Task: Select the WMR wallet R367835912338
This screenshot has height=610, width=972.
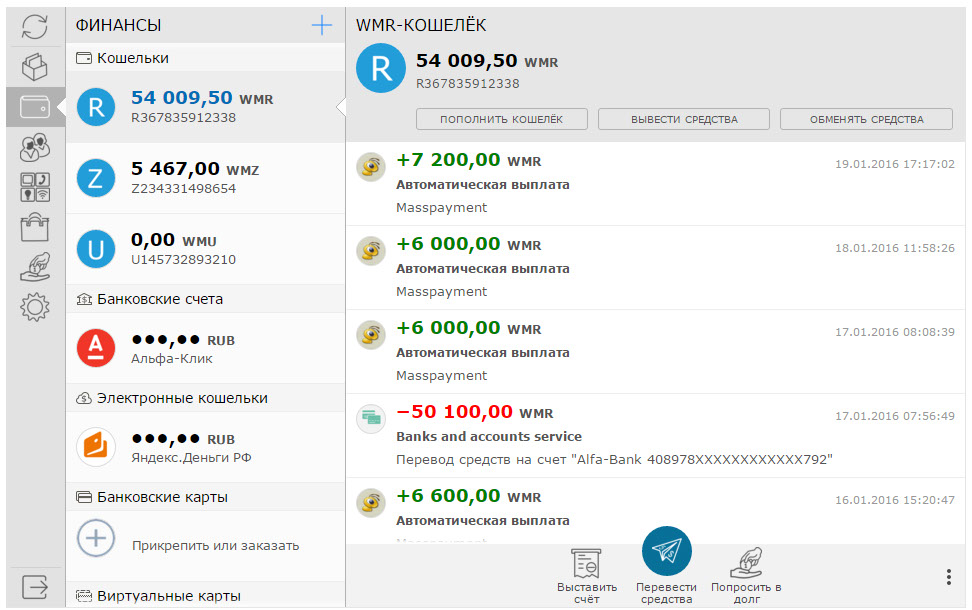Action: pyautogui.click(x=205, y=107)
